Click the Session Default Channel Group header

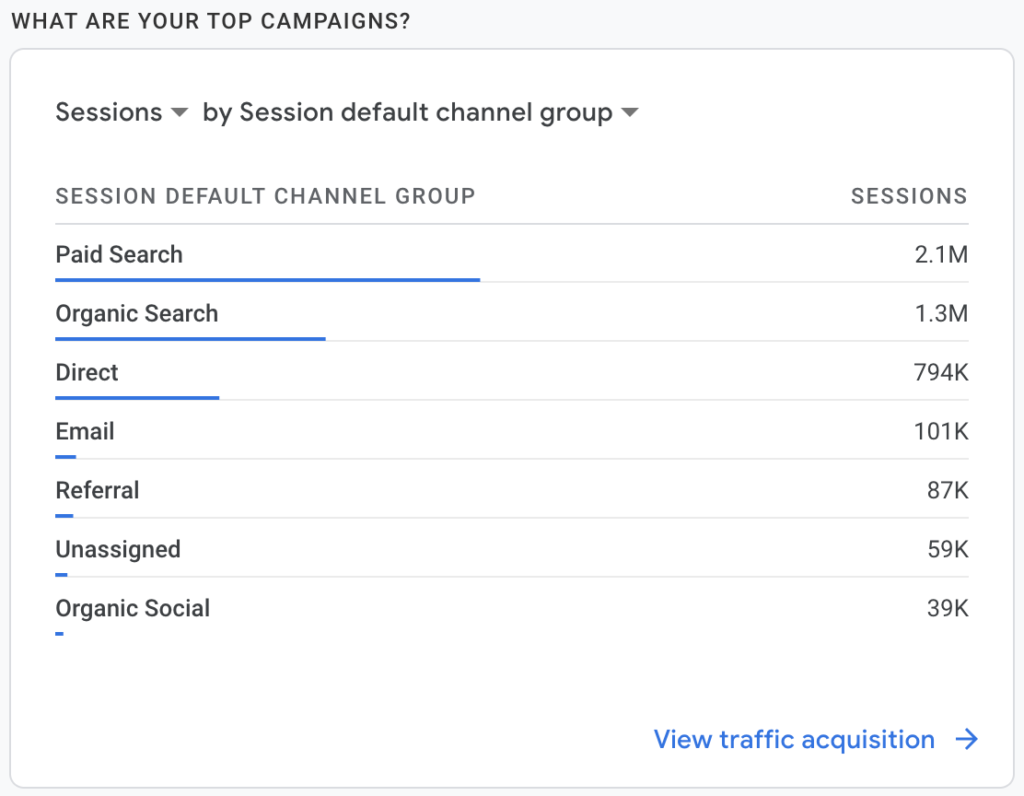point(265,196)
